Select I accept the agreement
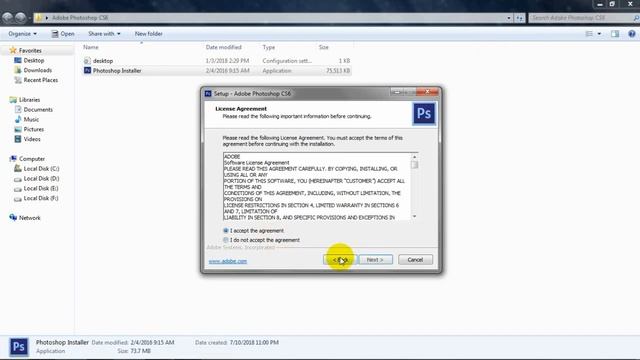This screenshot has width=640, height=360. pos(226,231)
